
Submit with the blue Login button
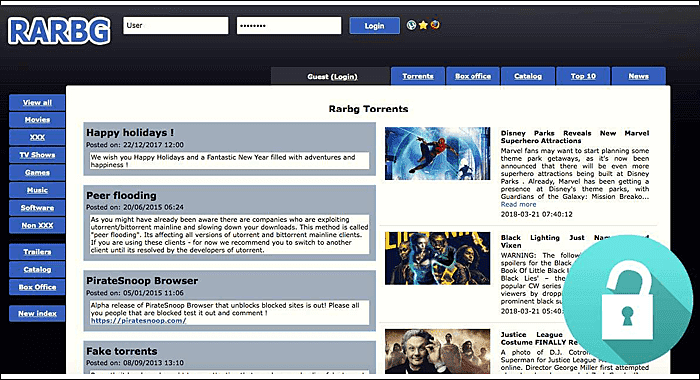374,26
